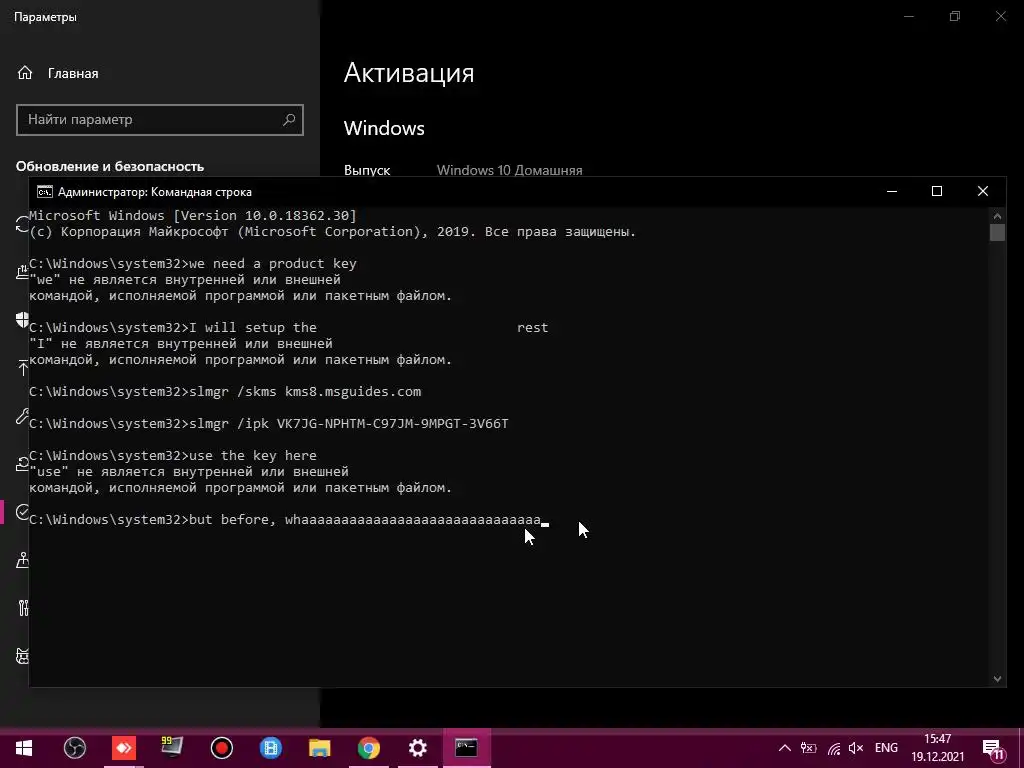The height and width of the screenshot is (768, 1024).
Task: Open the muted volume tray icon
Action: [856, 748]
